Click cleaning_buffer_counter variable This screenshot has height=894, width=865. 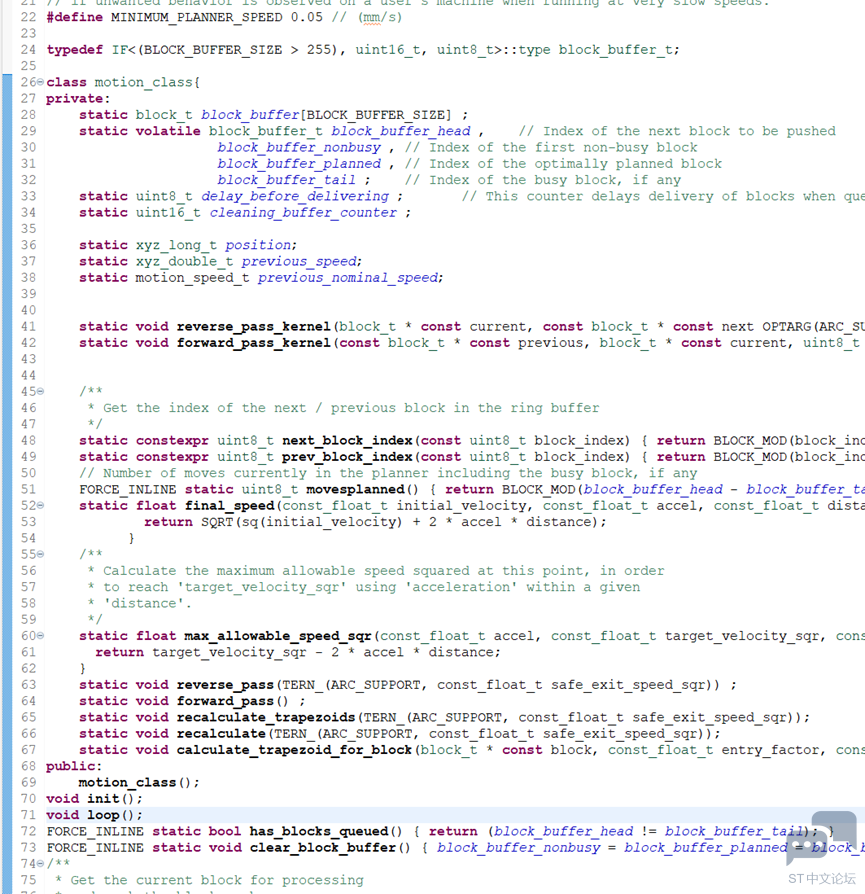coord(303,213)
